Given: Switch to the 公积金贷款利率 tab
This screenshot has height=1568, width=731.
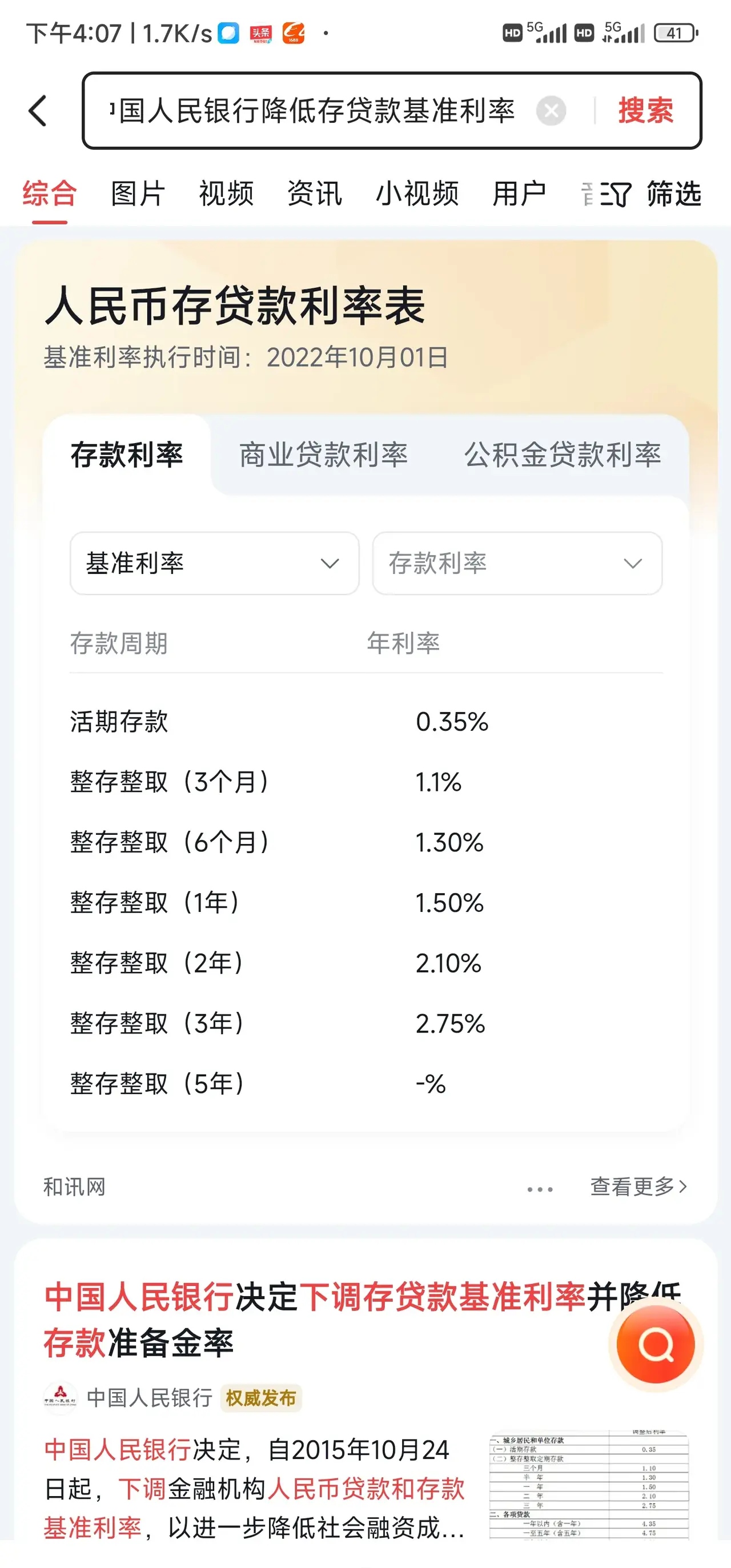Looking at the screenshot, I should coord(563,455).
